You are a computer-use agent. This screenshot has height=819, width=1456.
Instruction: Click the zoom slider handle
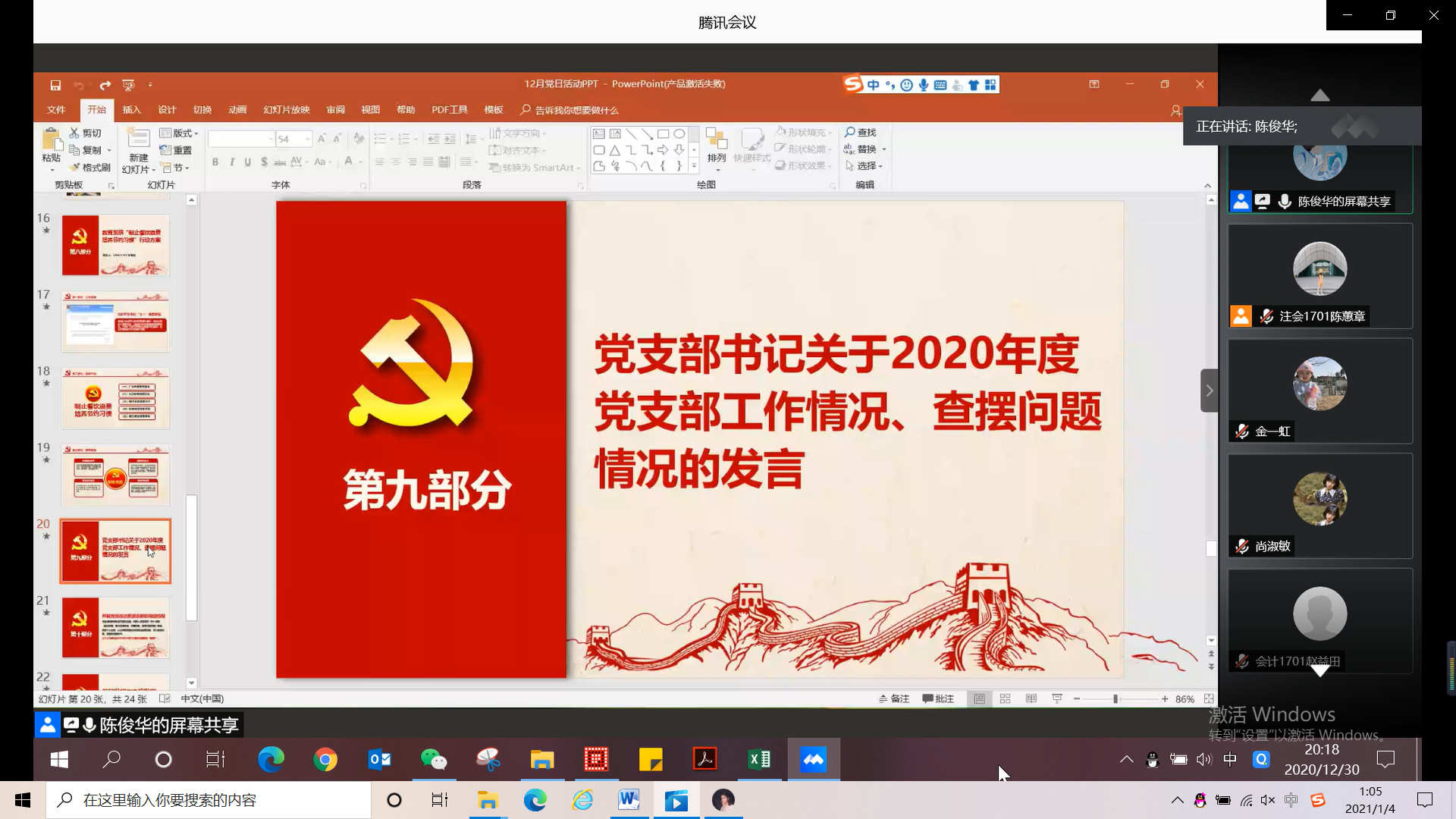click(1116, 699)
